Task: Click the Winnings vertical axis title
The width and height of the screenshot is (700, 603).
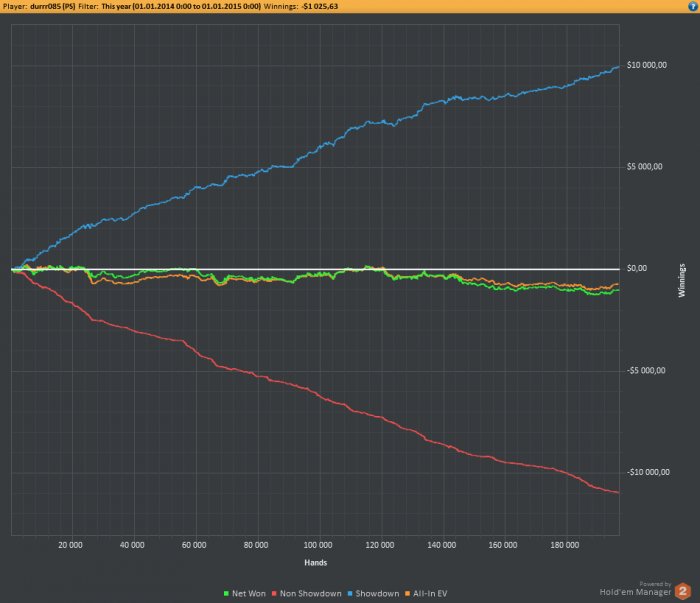Action: (x=682, y=280)
